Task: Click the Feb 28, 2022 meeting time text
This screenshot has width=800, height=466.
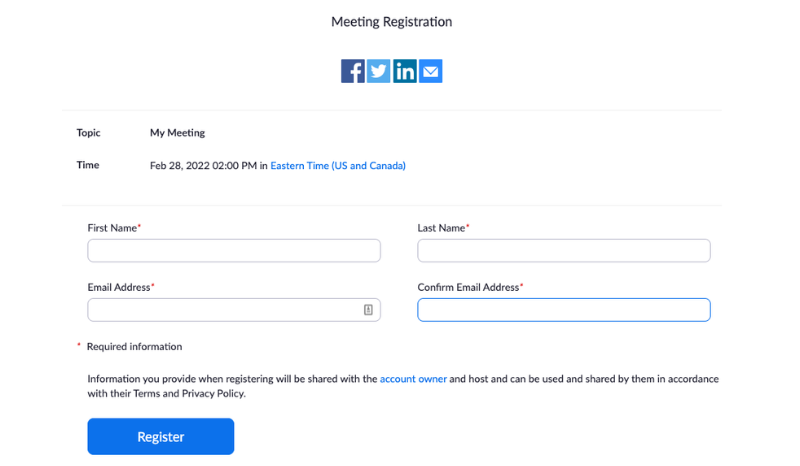Action: click(x=203, y=165)
